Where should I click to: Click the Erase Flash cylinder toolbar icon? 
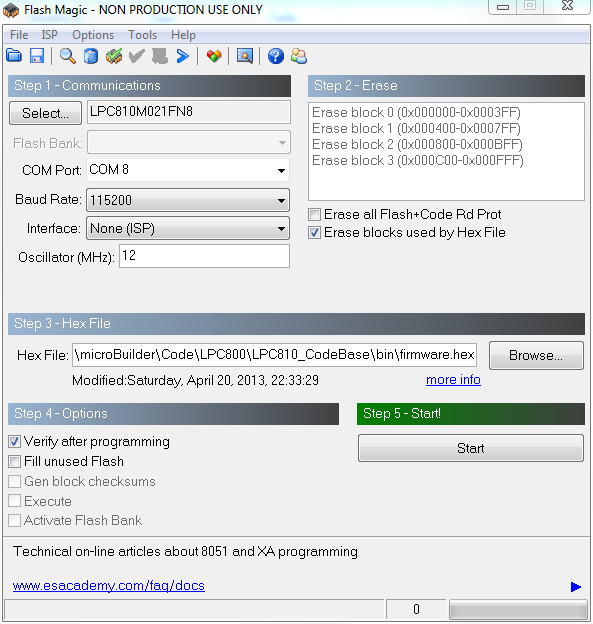(x=91, y=56)
